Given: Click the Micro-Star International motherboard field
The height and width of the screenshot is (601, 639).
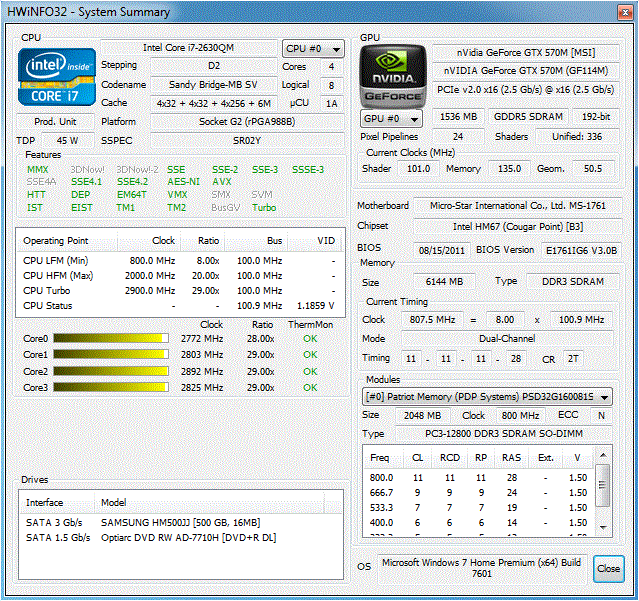Looking at the screenshot, I should tap(518, 206).
